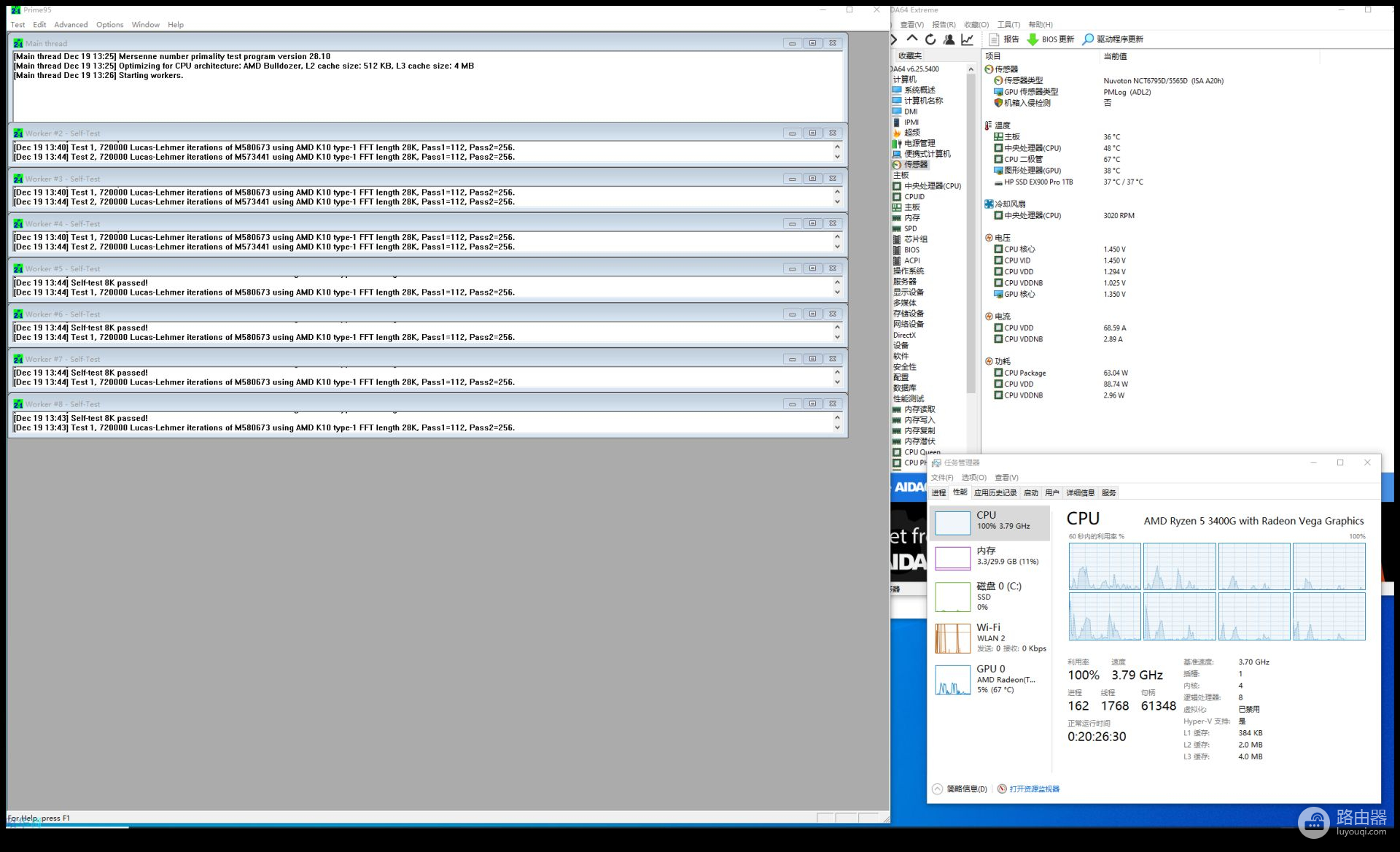Select ACPI in AIDA64 tree

[912, 260]
